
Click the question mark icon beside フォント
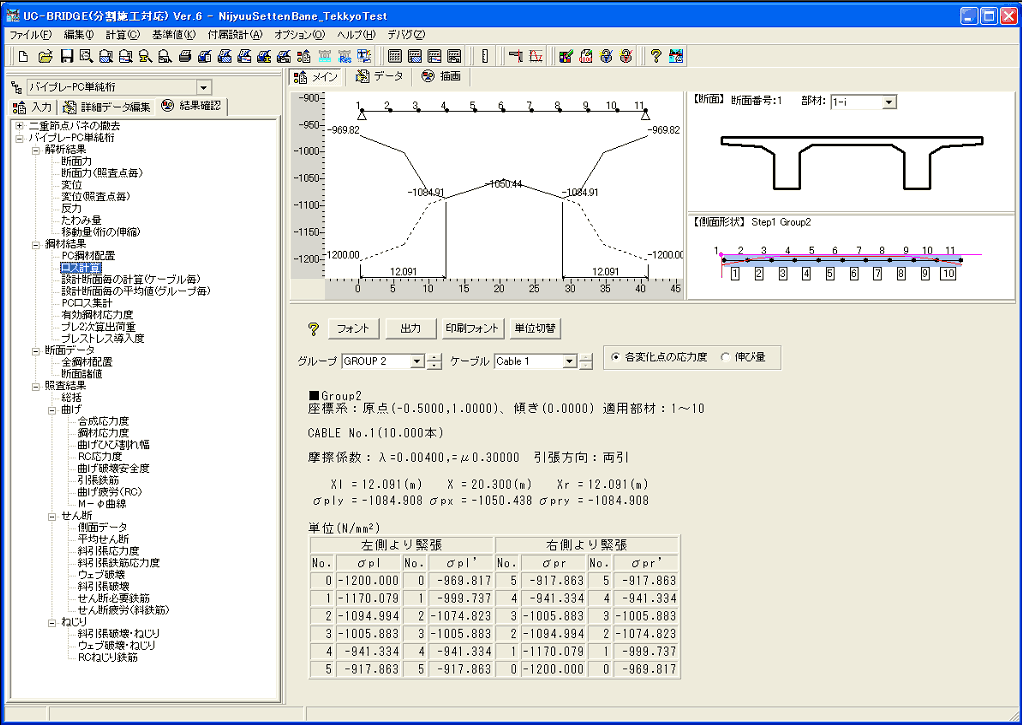coord(312,328)
